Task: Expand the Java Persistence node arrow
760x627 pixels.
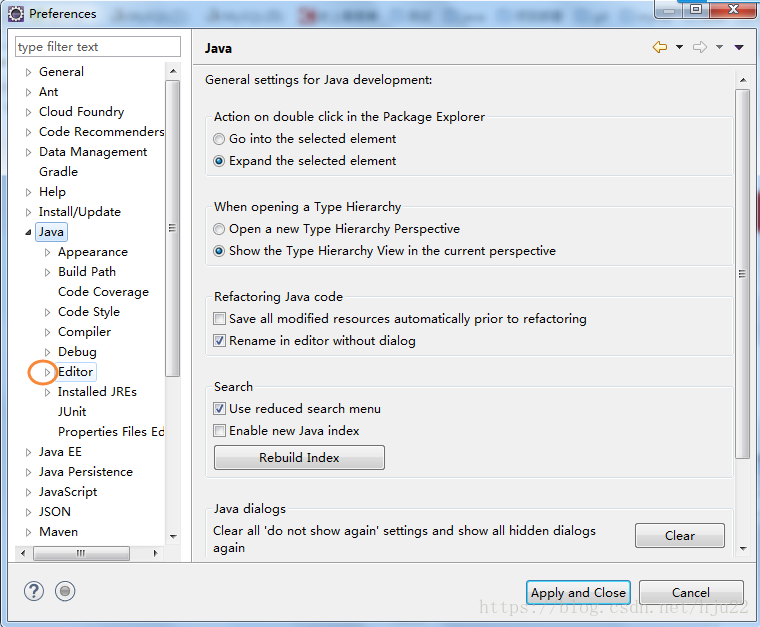Action: 28,472
